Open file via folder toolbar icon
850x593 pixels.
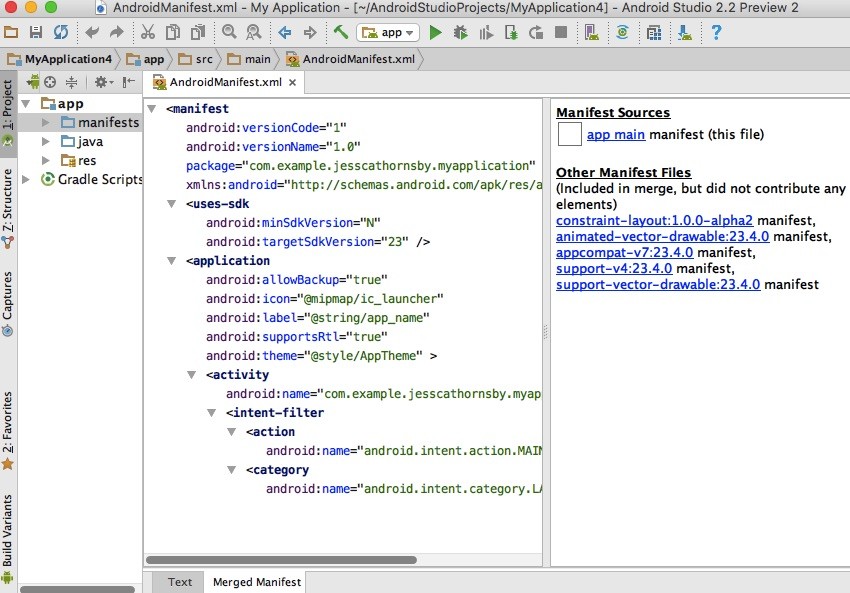(11, 33)
